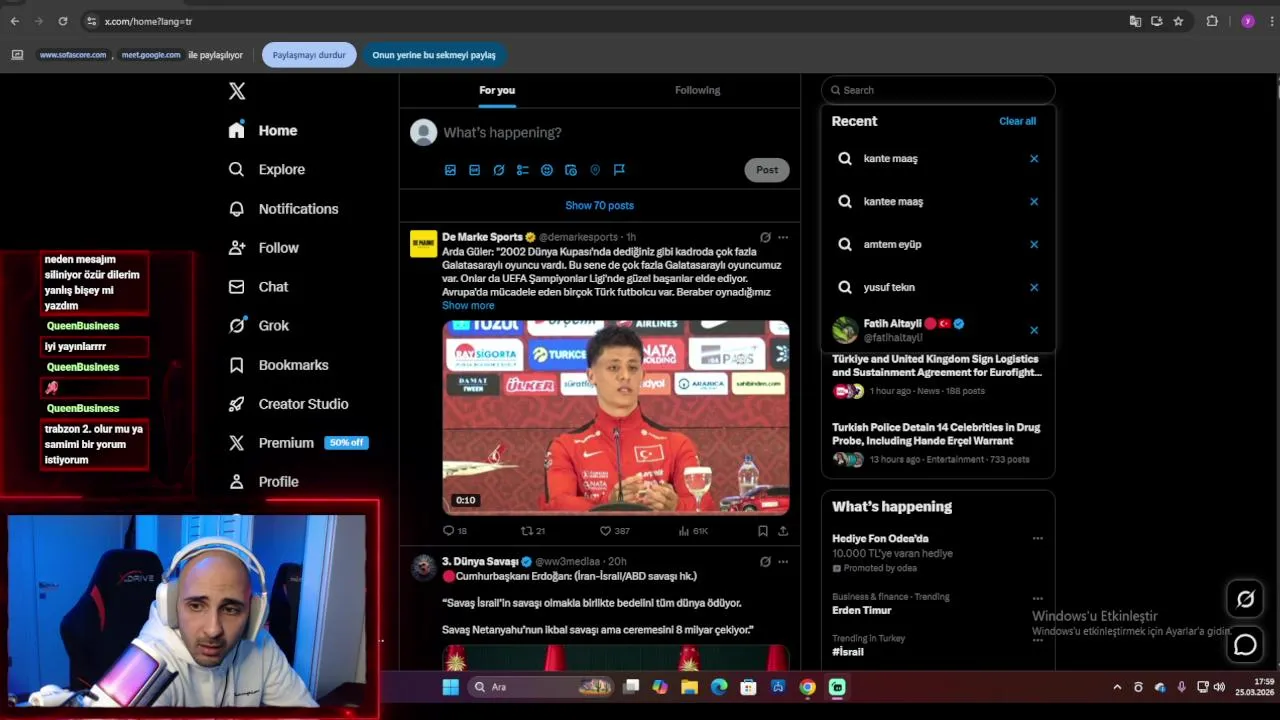This screenshot has height=720, width=1280.
Task: Open Follow in the sidebar
Action: 263,247
